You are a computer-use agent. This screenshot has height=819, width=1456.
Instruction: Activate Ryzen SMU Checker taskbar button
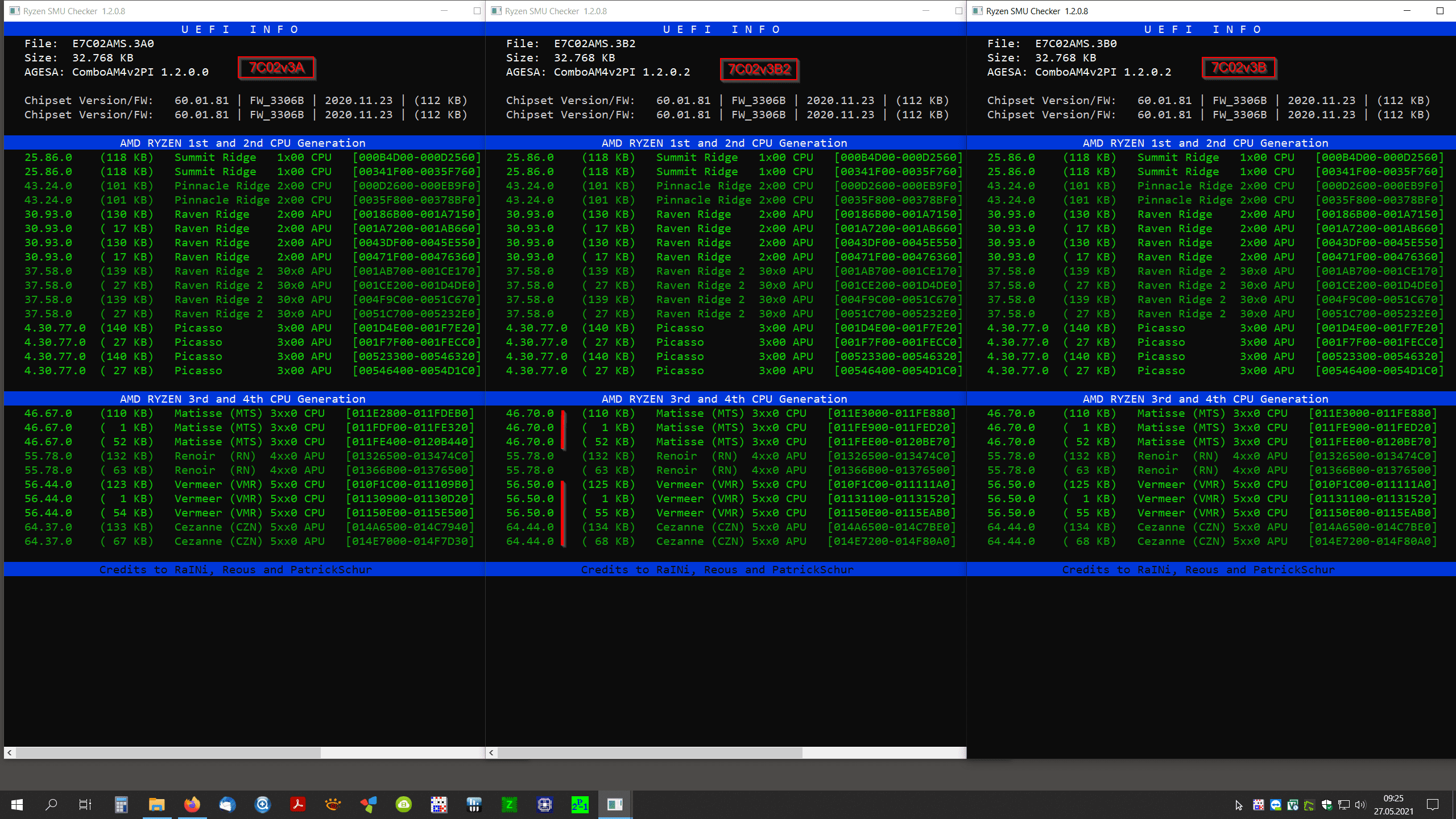click(615, 804)
